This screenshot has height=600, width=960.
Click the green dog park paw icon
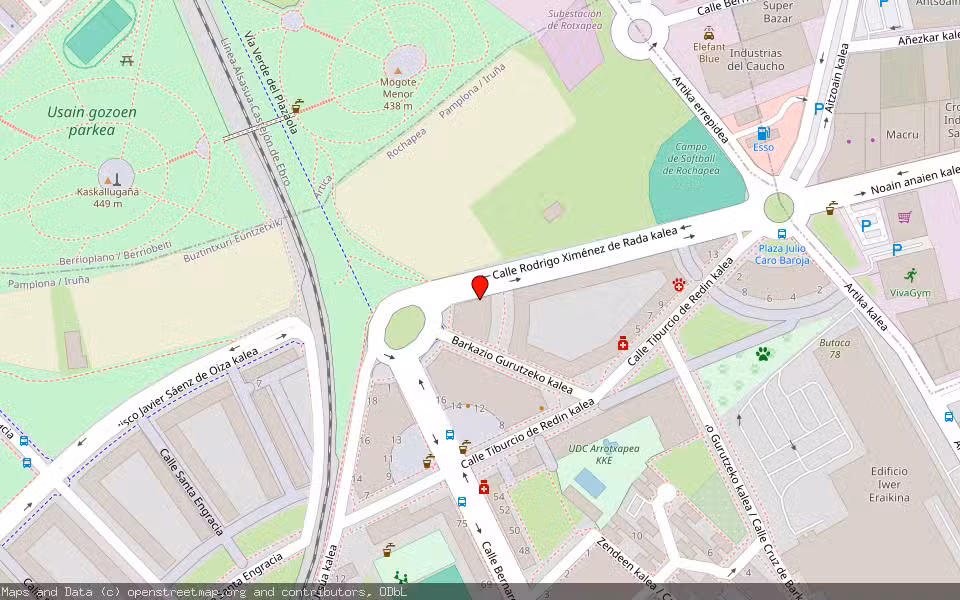coord(763,353)
